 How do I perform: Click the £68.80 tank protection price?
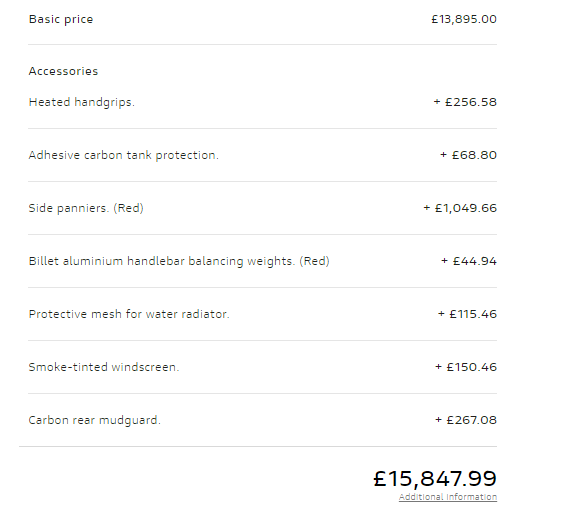468,155
